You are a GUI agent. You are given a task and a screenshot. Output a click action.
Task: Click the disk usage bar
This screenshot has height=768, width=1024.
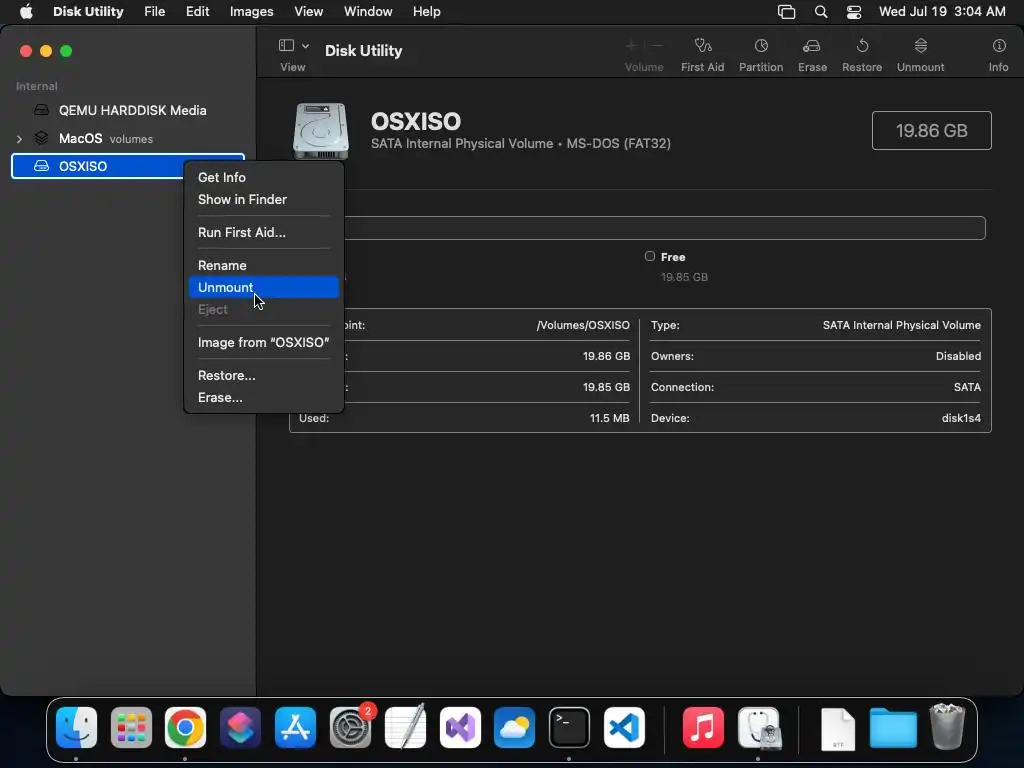[x=665, y=228]
